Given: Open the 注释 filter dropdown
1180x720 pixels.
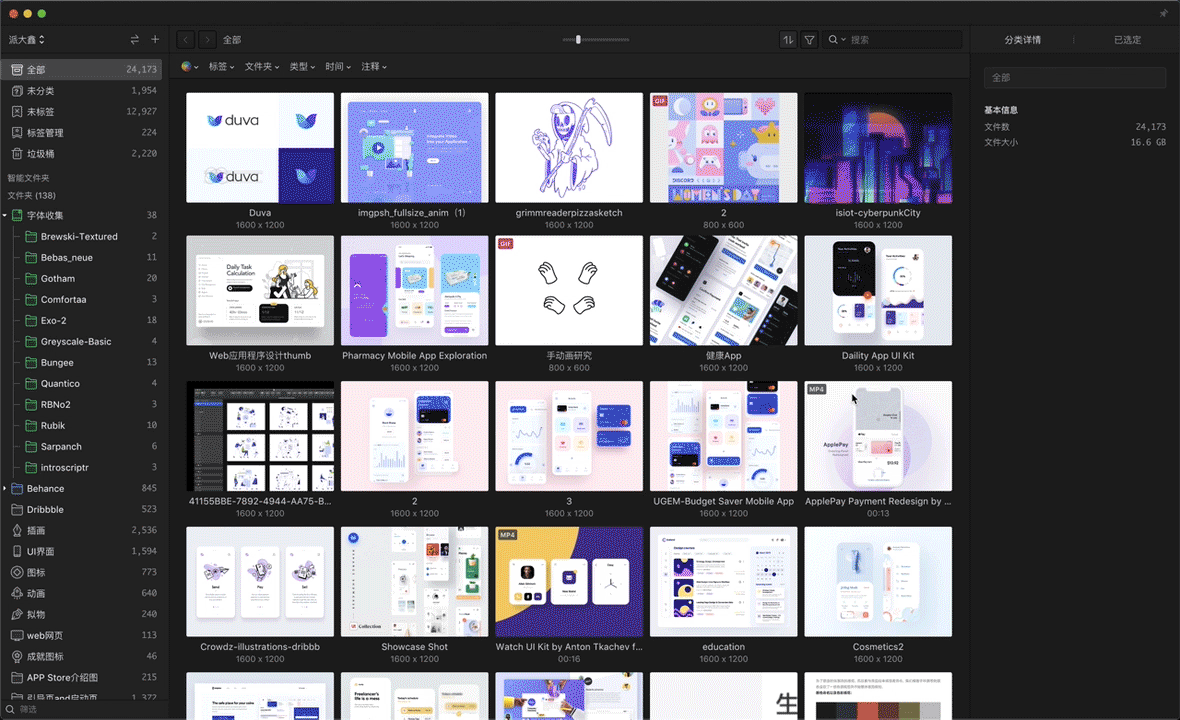Looking at the screenshot, I should 374,66.
